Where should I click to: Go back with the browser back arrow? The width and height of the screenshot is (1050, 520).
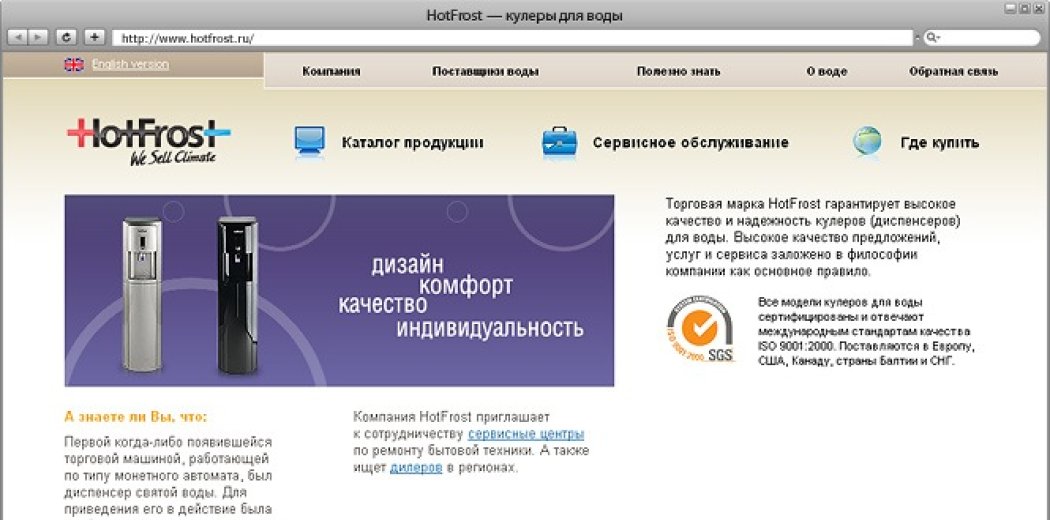click(17, 37)
